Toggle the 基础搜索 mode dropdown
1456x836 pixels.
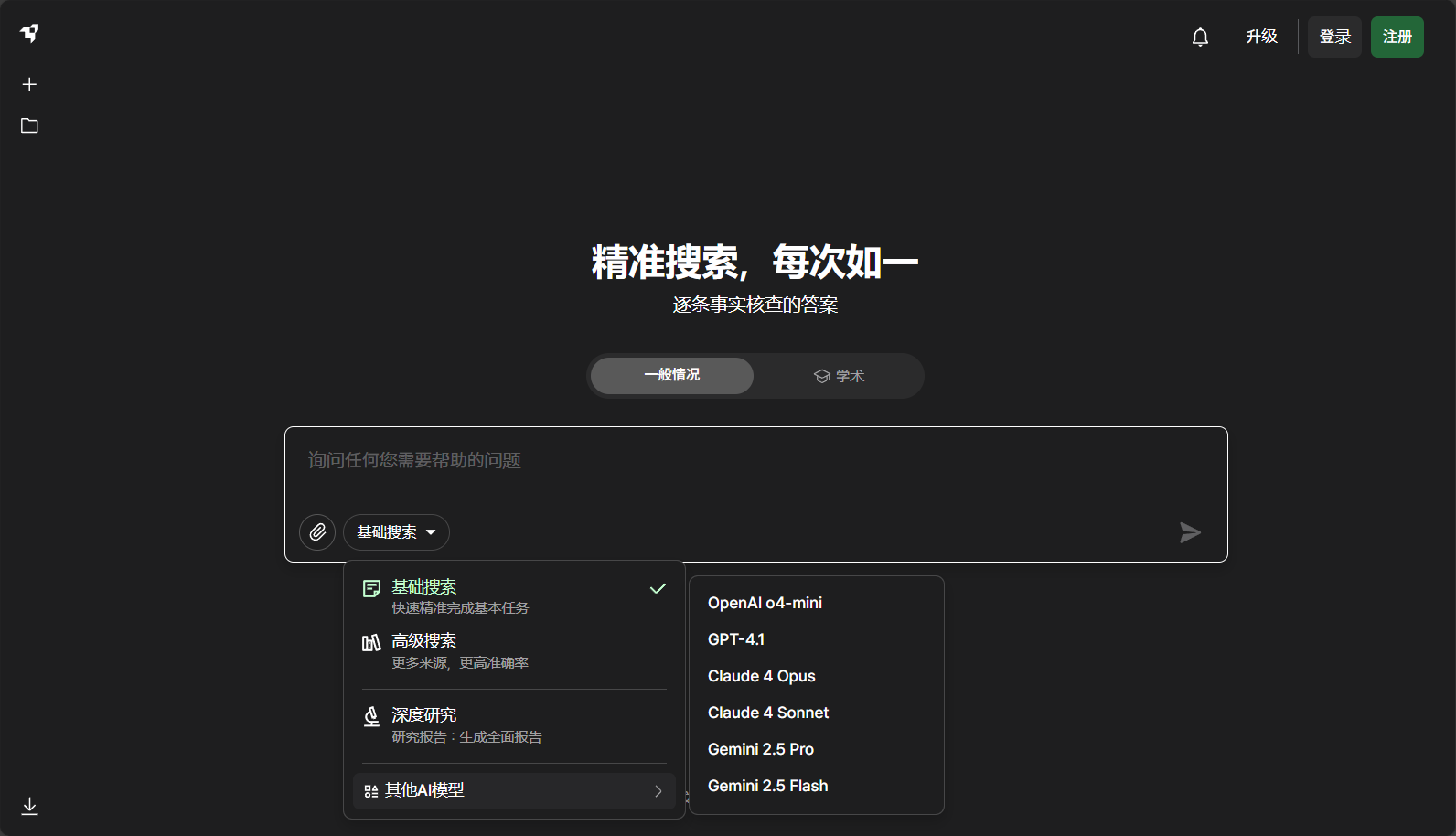tap(396, 532)
